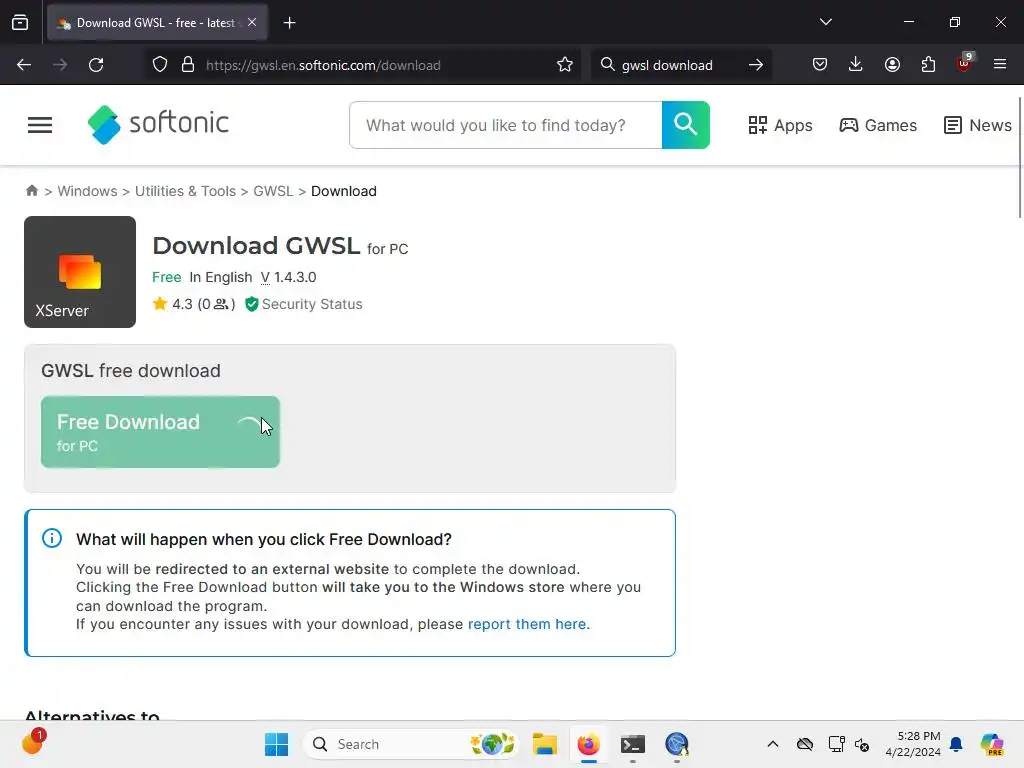This screenshot has width=1024, height=768.
Task: Open the Games section
Action: click(878, 125)
